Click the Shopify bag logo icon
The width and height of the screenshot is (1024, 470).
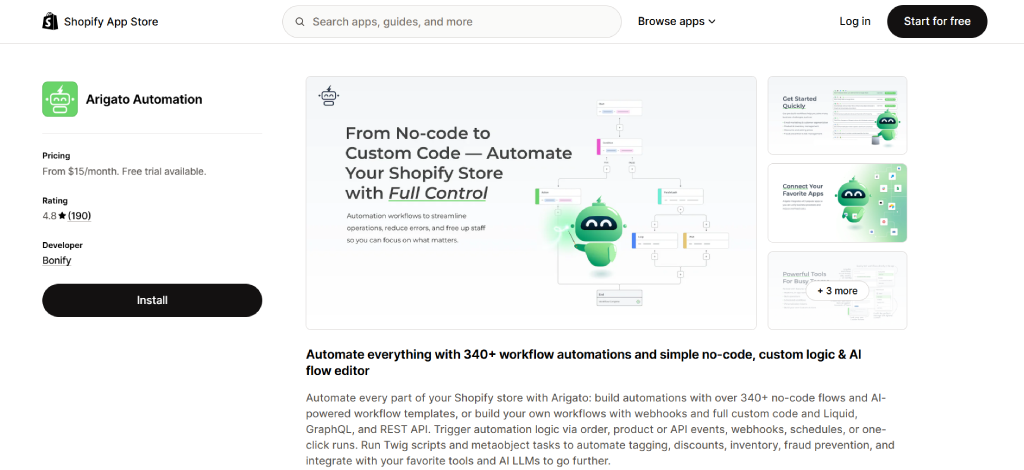pyautogui.click(x=50, y=22)
